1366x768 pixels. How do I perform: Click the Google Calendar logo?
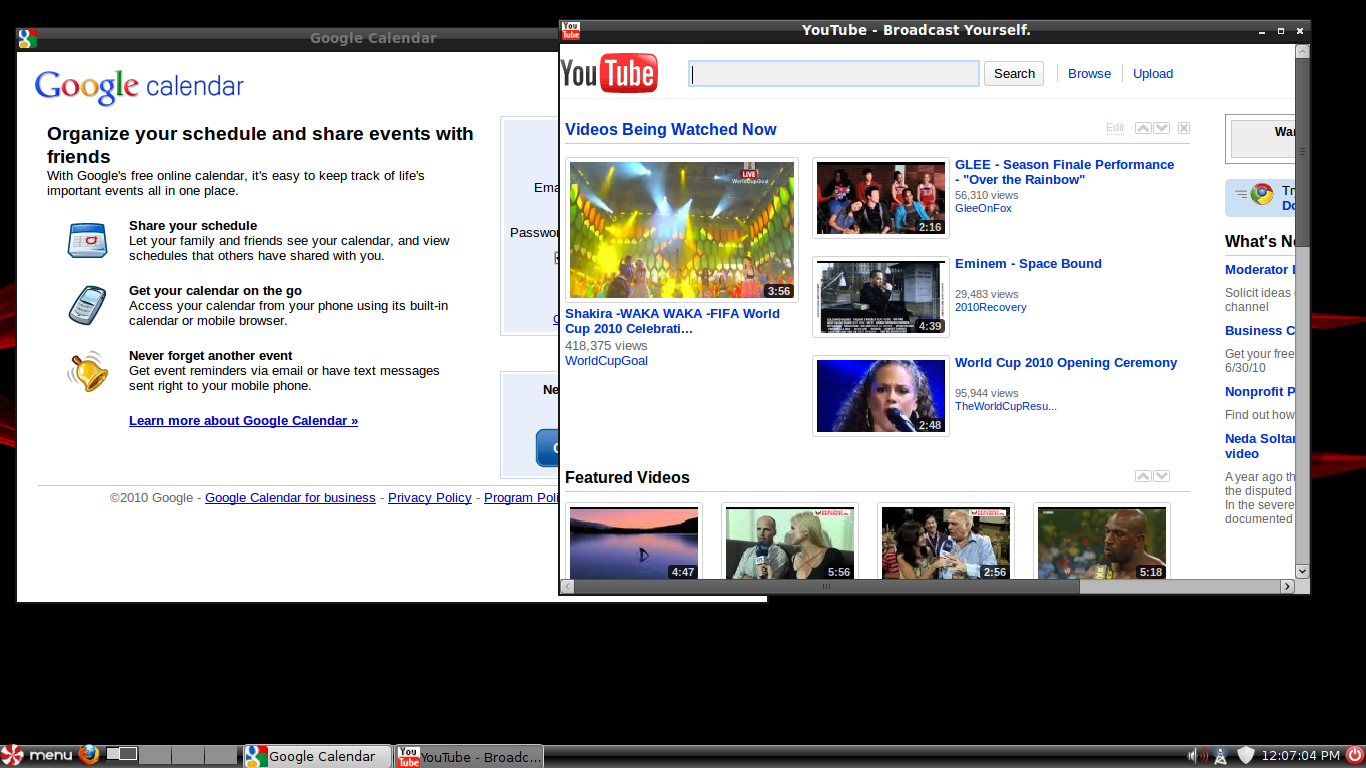click(x=139, y=87)
